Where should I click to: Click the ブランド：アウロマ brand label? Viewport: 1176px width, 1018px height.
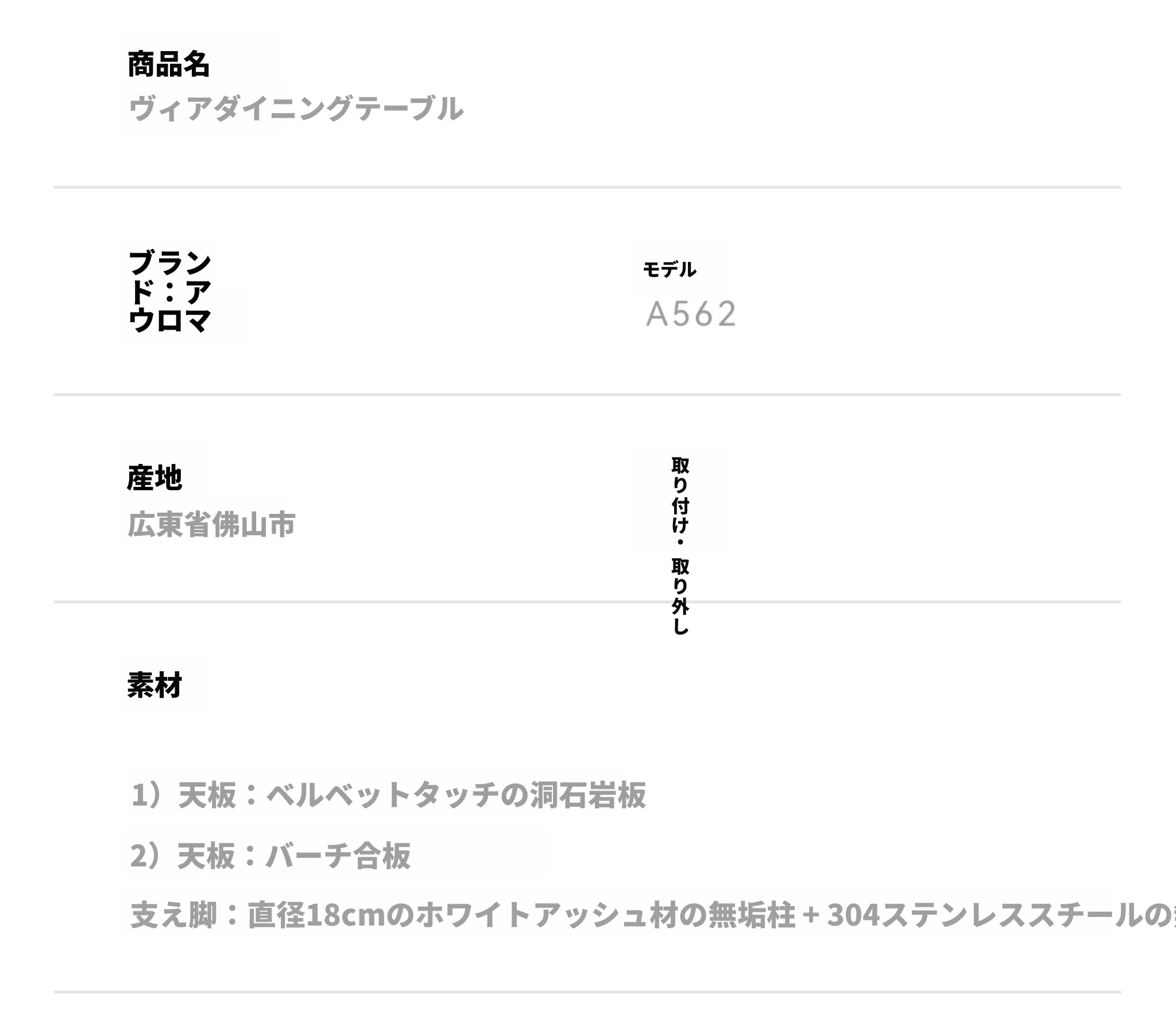(x=169, y=292)
